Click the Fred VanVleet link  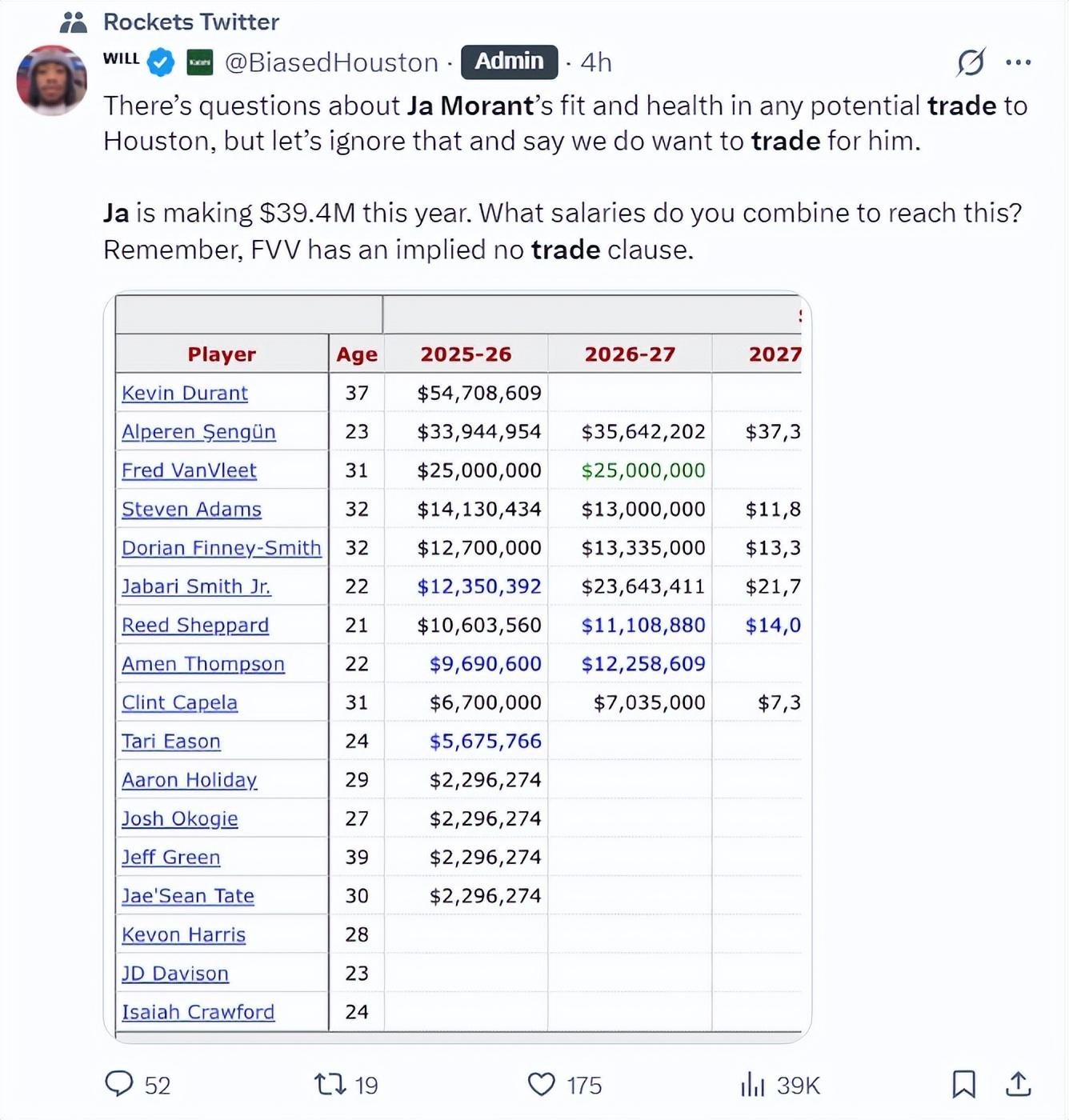[x=189, y=470]
